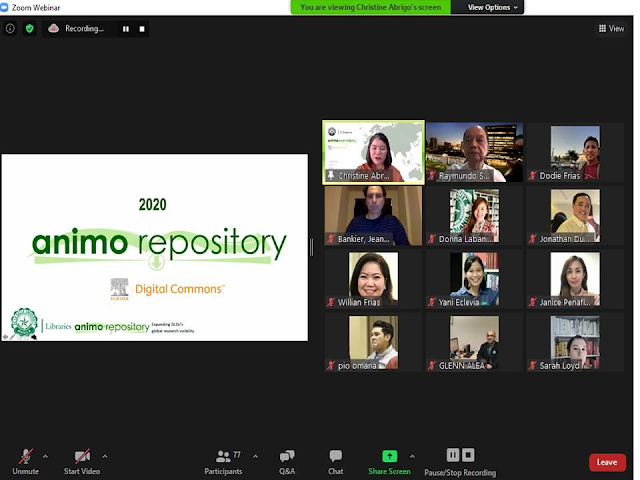Select Raymundo's video thumbnail
640x480 pixels.
pos(474,152)
